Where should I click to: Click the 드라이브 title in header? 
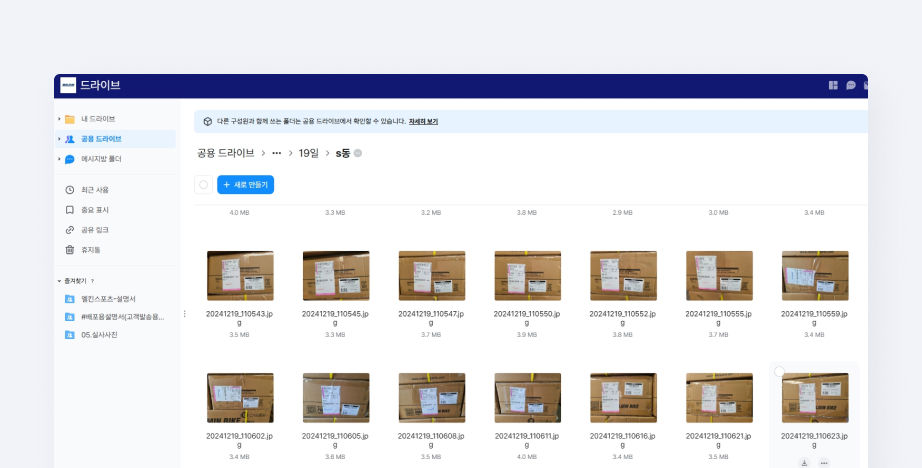(x=101, y=85)
